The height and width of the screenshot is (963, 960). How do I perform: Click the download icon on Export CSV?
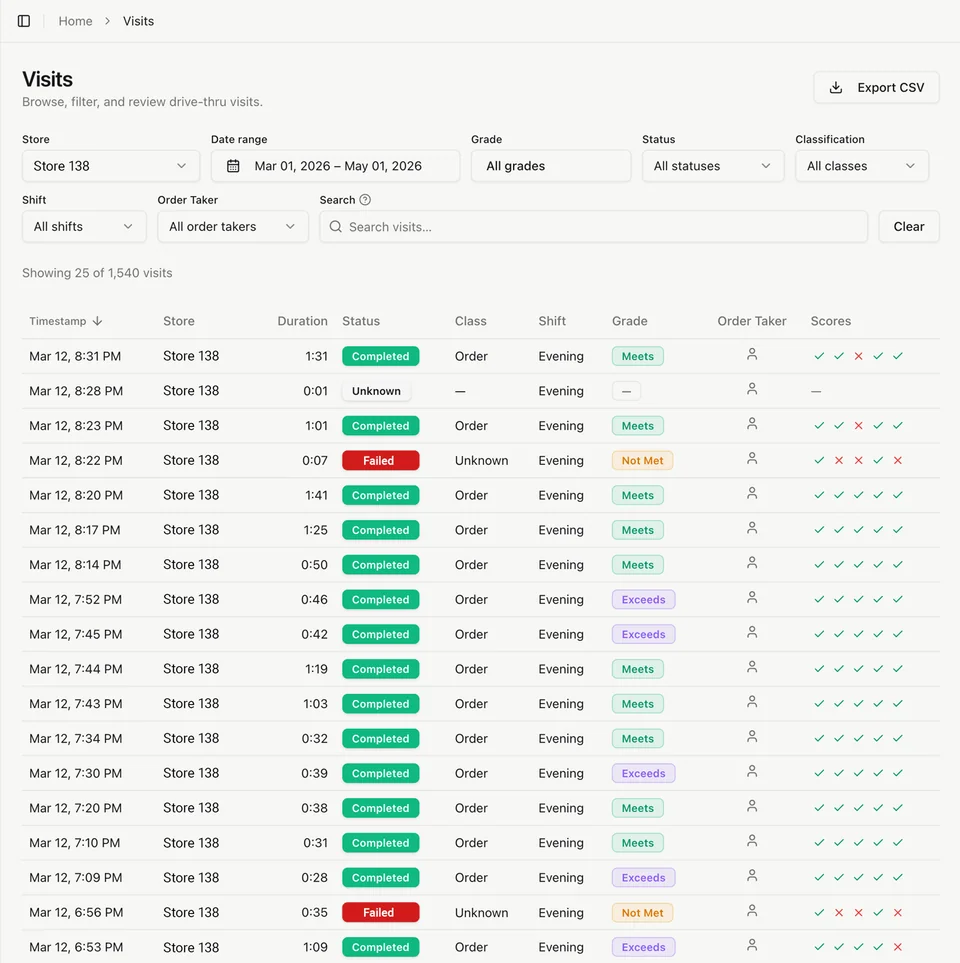tap(836, 88)
